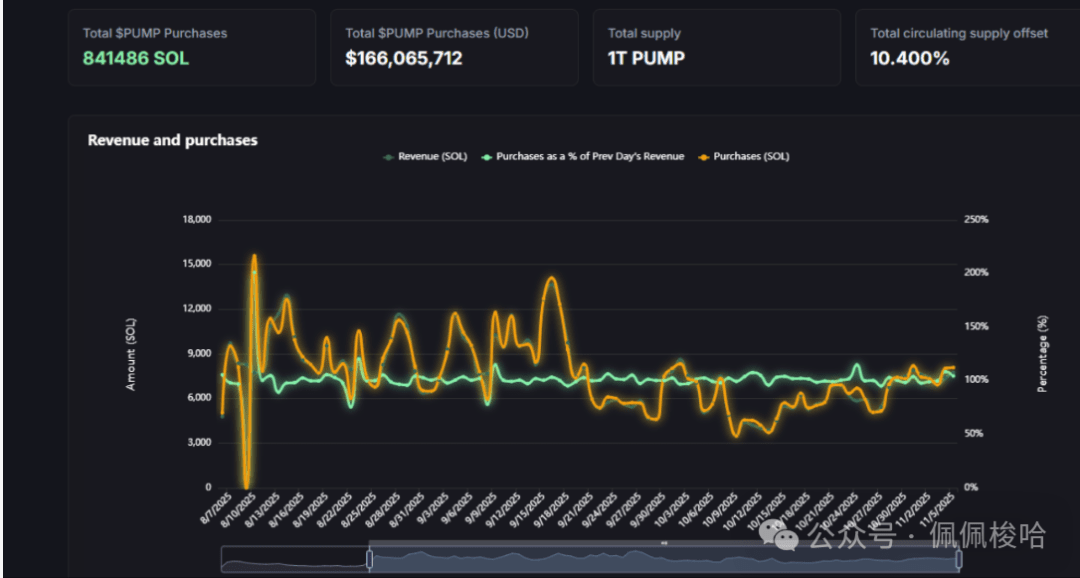Click the 841486 SOL green value
This screenshot has width=1080, height=578.
coord(135,58)
